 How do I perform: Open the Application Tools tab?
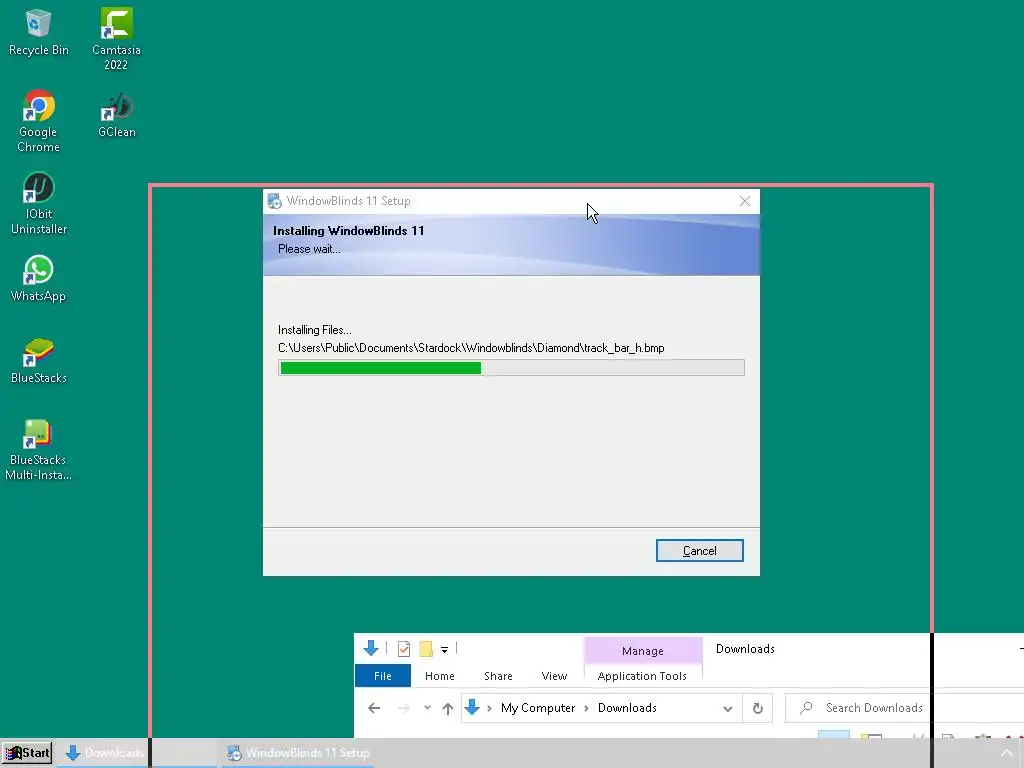click(x=642, y=676)
